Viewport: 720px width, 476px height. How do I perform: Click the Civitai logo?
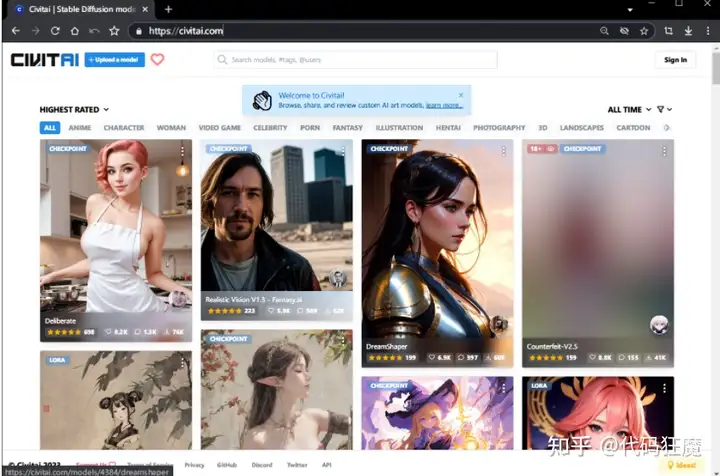45,60
